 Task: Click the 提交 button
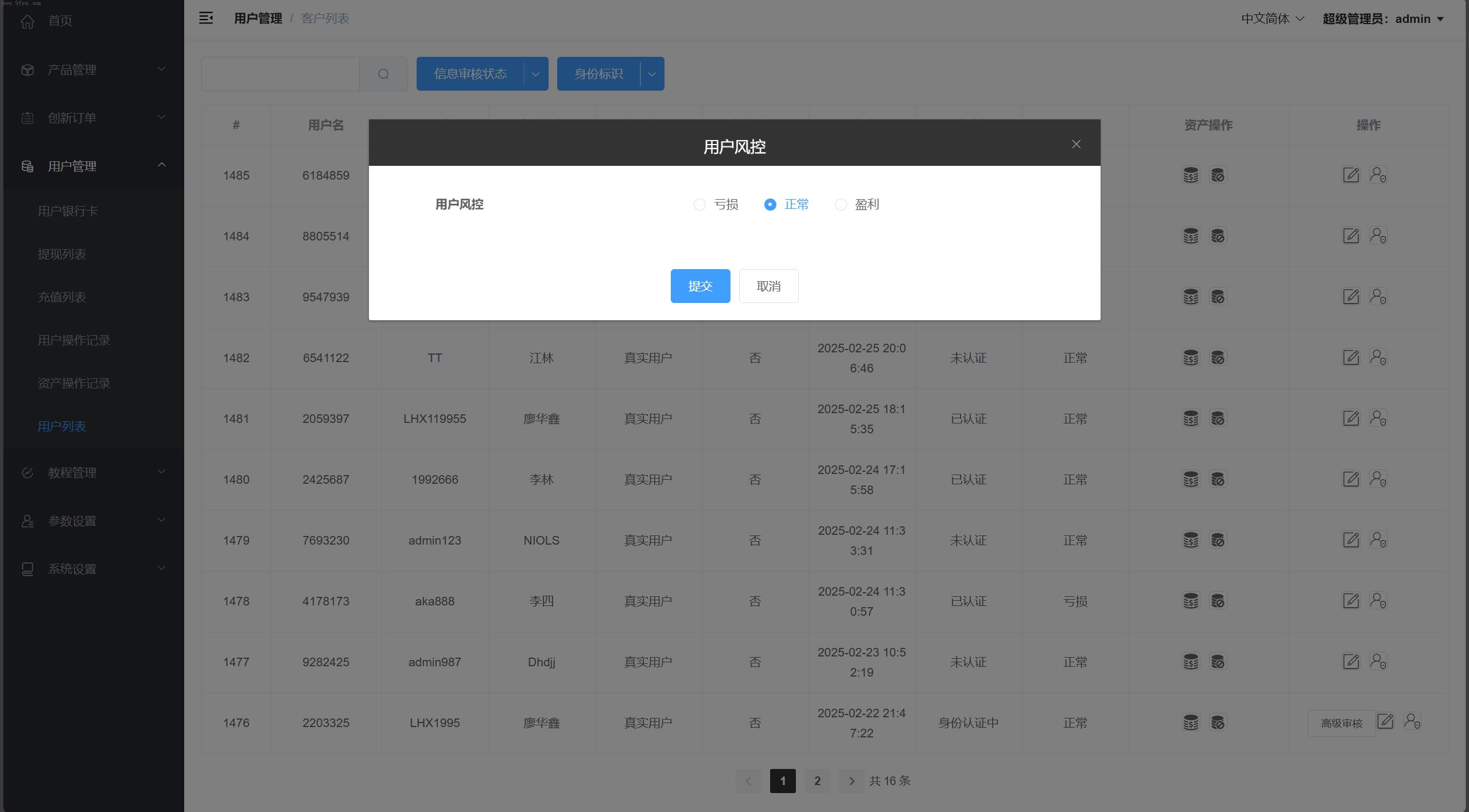[x=700, y=286]
